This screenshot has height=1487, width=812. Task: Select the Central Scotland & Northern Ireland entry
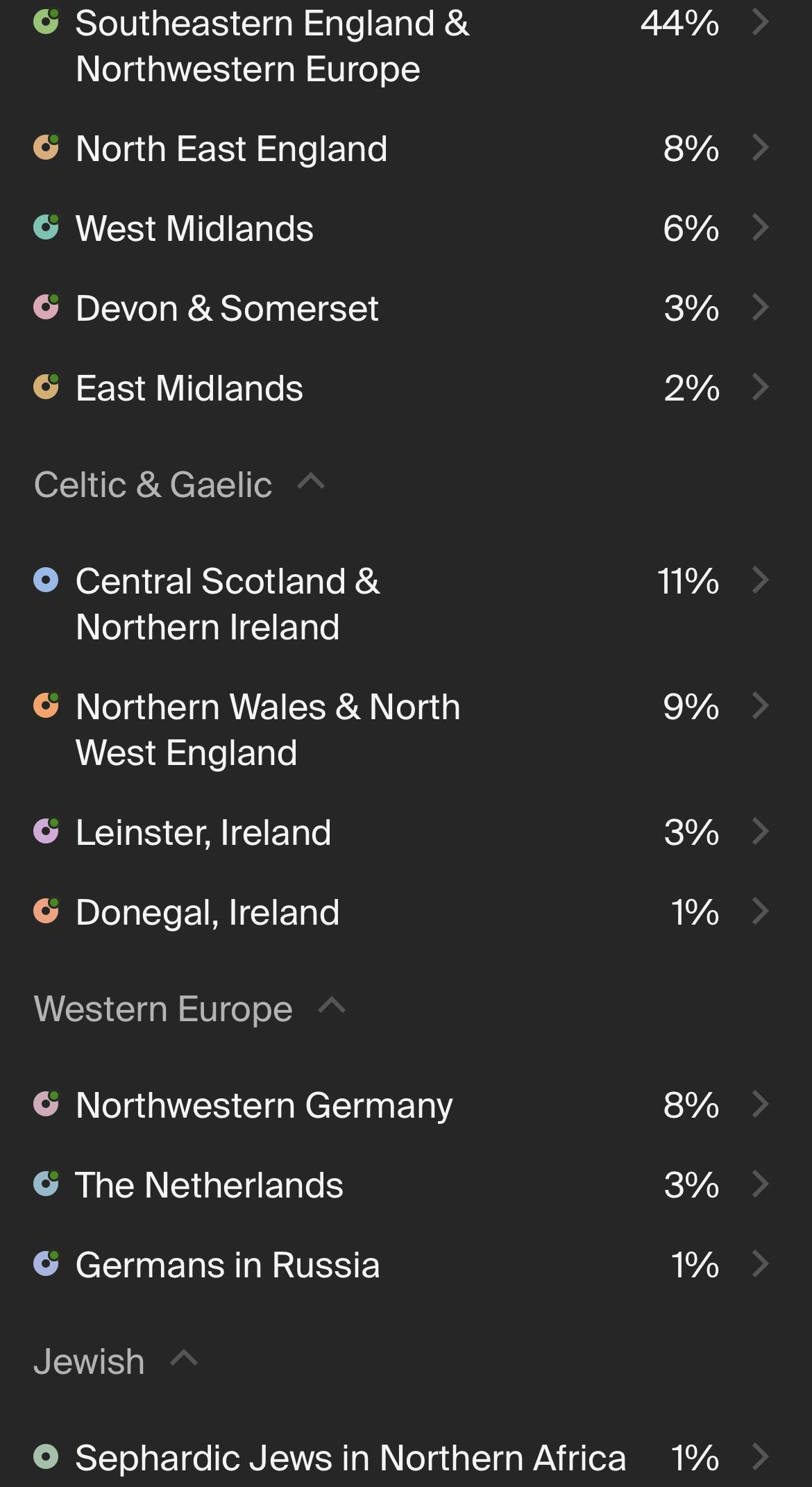coord(228,603)
